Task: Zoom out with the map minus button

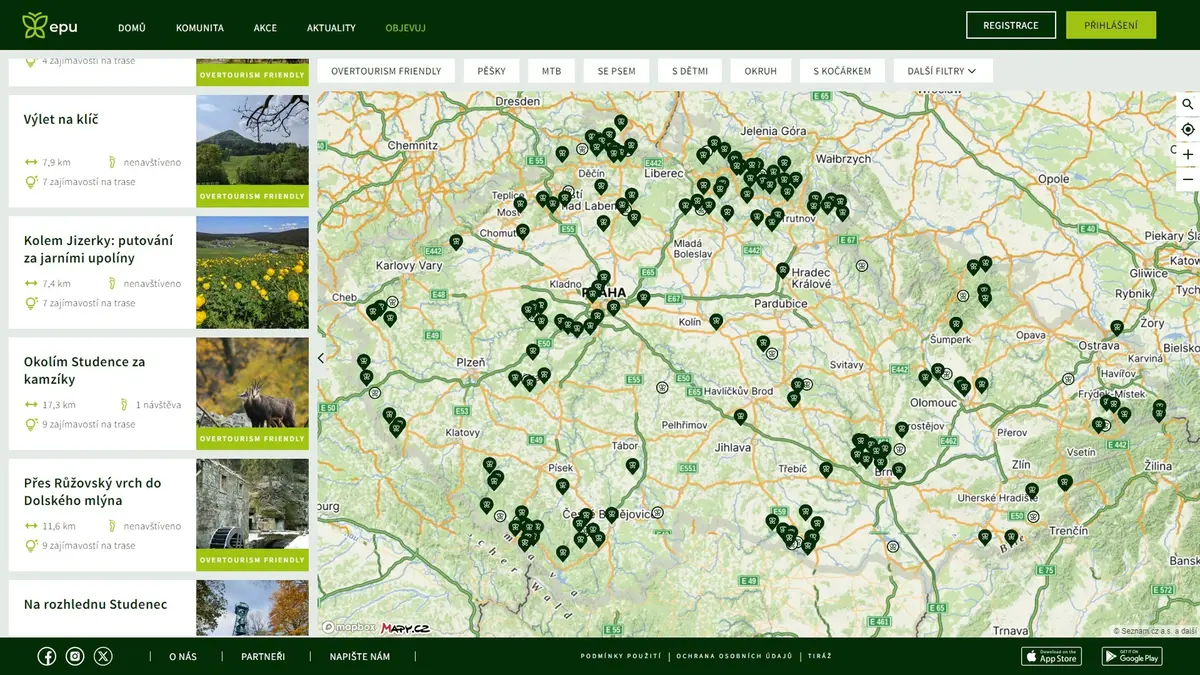Action: (1188, 180)
